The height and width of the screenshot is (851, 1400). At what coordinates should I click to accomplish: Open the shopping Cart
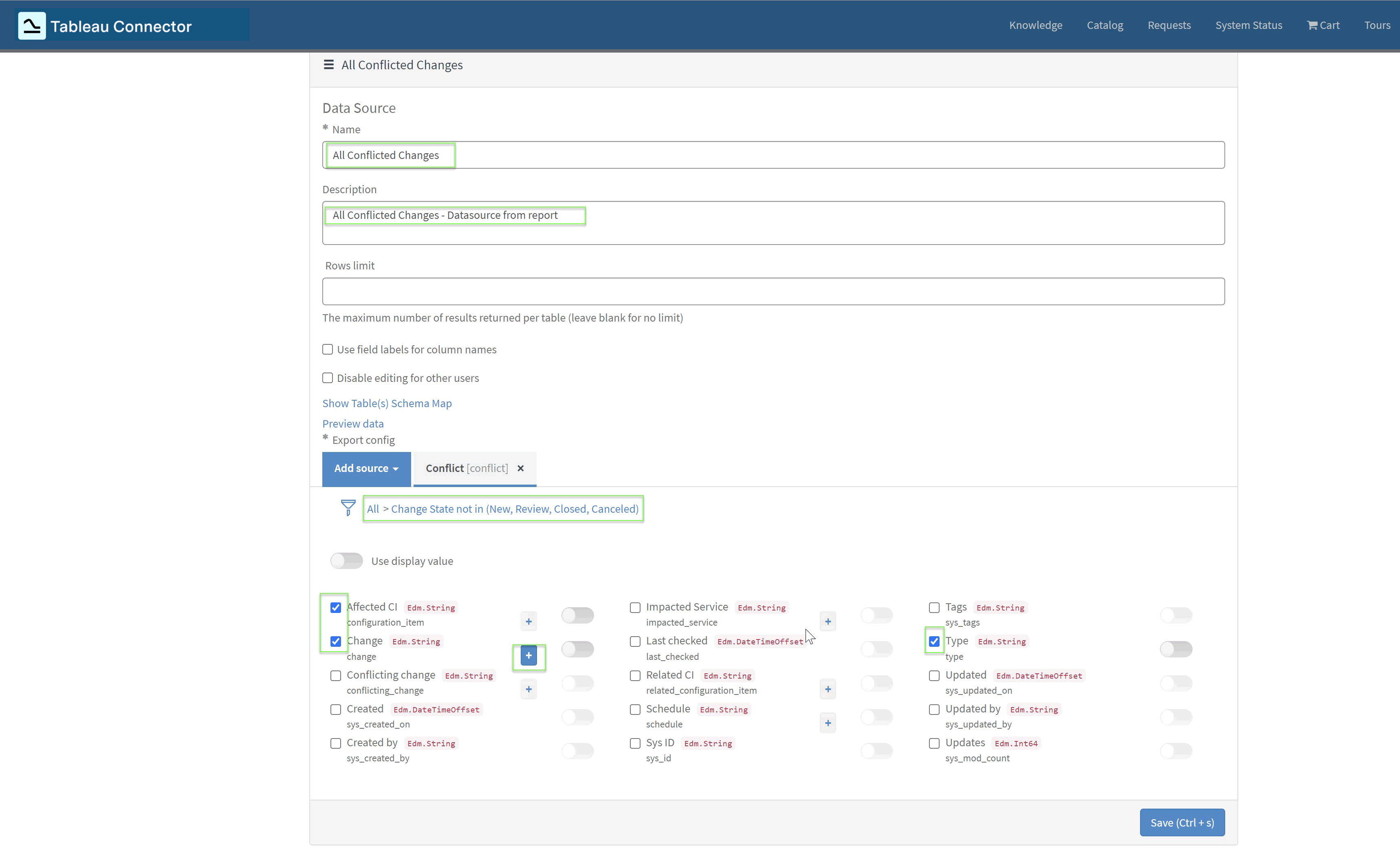pos(1323,25)
